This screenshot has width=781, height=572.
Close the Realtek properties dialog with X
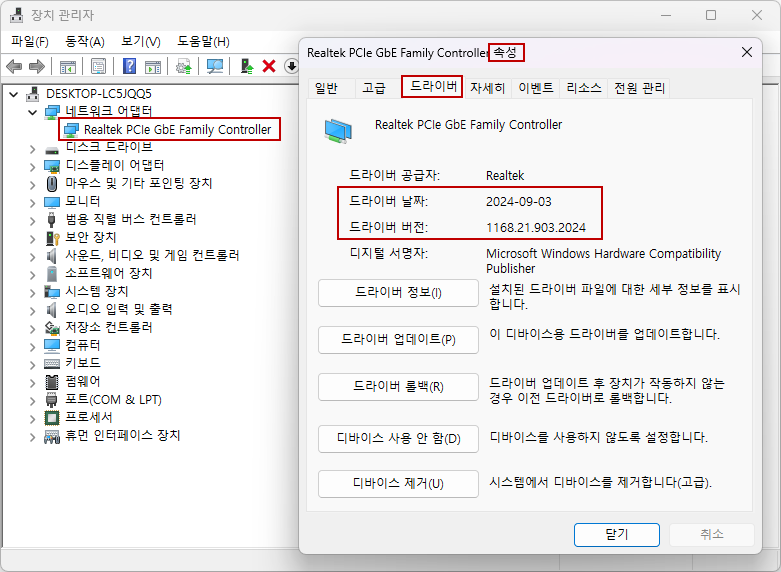coord(747,52)
